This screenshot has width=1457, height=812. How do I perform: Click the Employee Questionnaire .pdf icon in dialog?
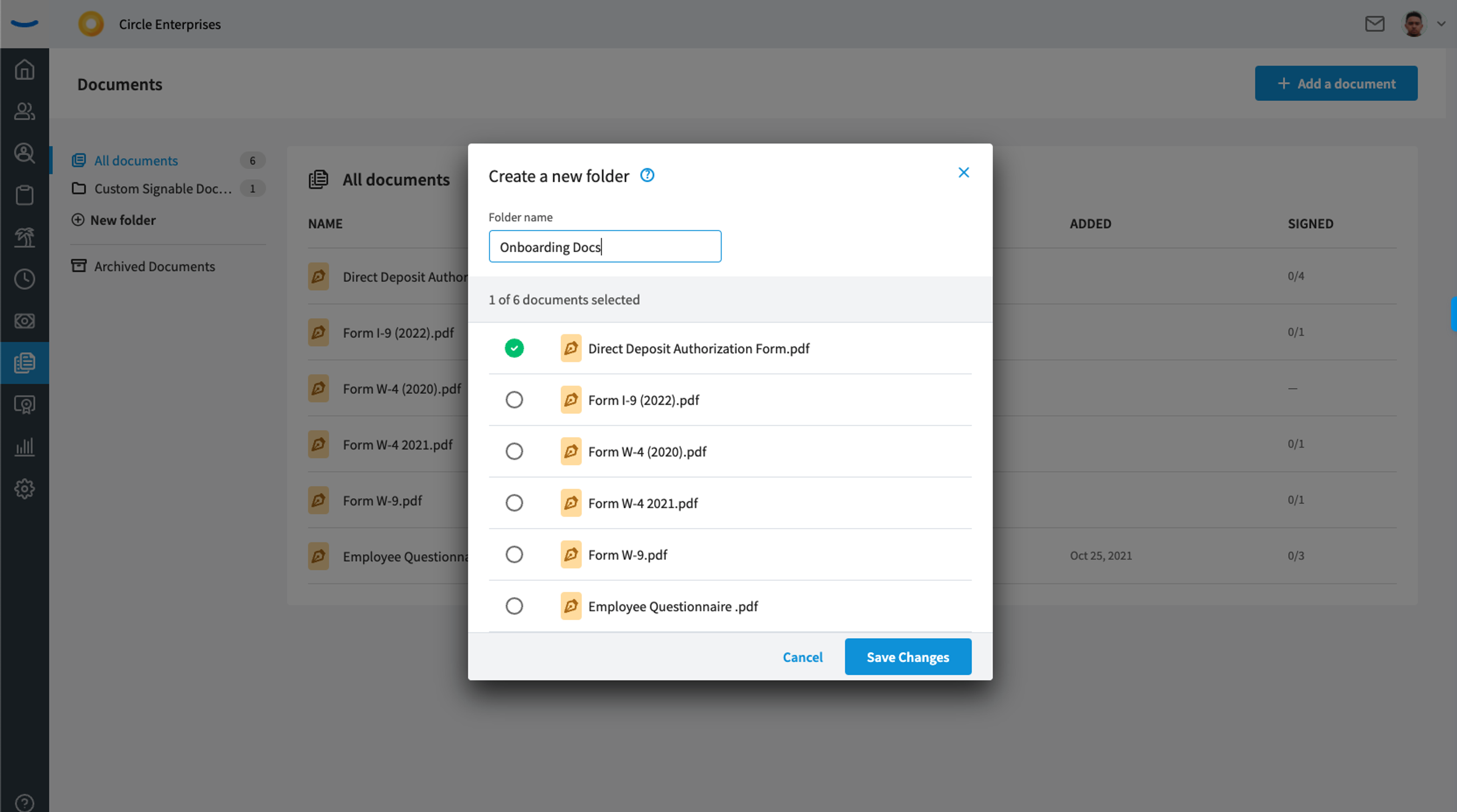pyautogui.click(x=571, y=606)
